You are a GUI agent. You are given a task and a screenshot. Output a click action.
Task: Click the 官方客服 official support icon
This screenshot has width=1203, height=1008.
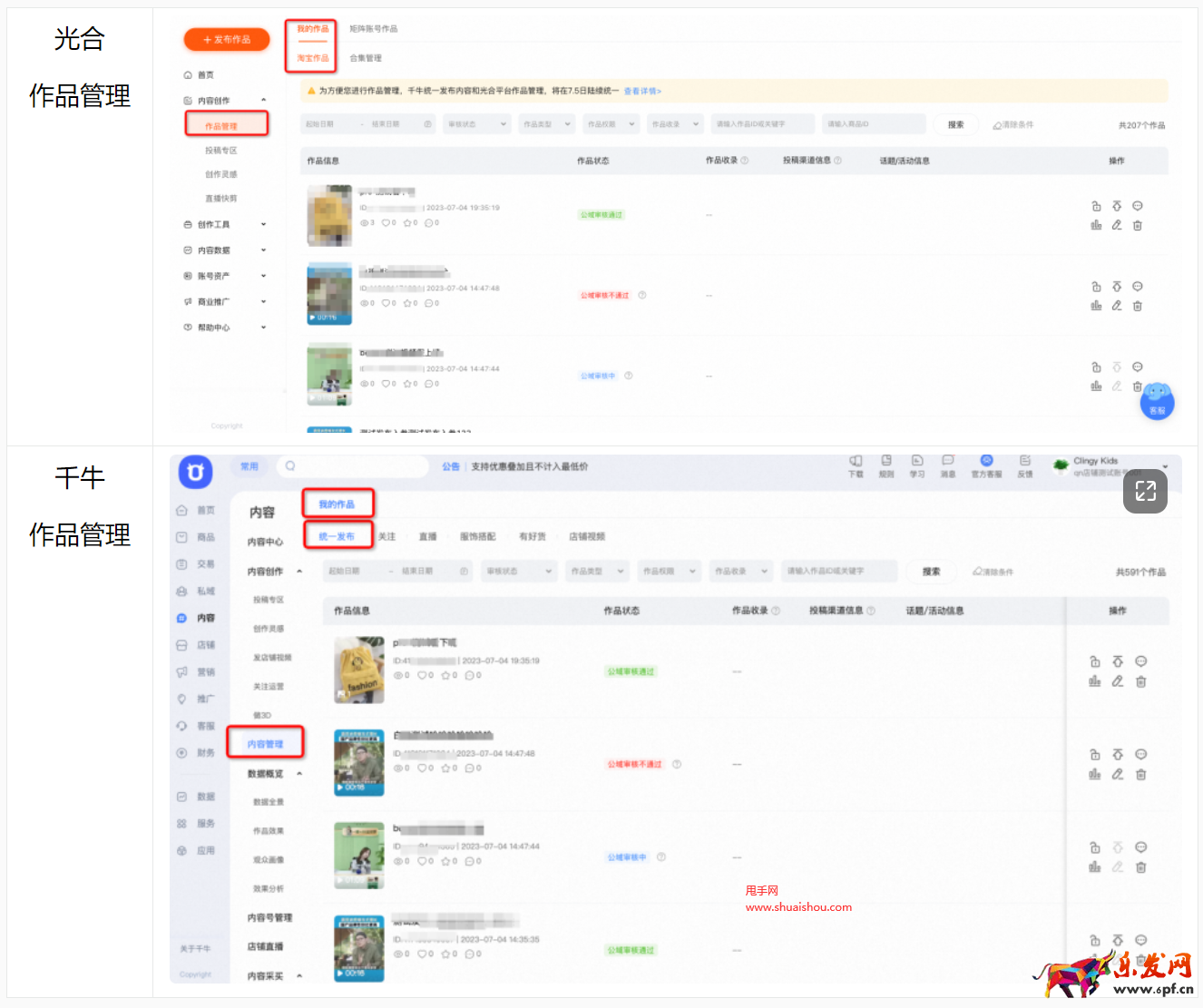[x=987, y=464]
